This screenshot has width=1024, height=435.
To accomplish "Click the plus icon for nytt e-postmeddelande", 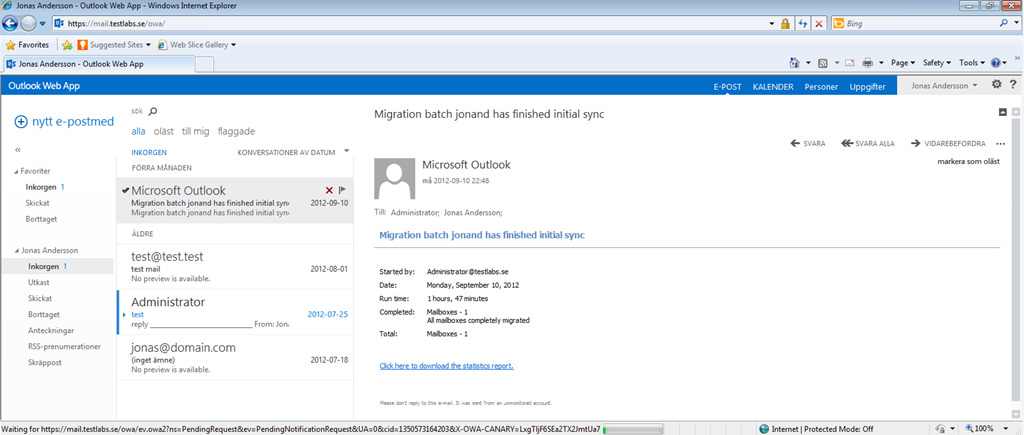I will (21, 121).
